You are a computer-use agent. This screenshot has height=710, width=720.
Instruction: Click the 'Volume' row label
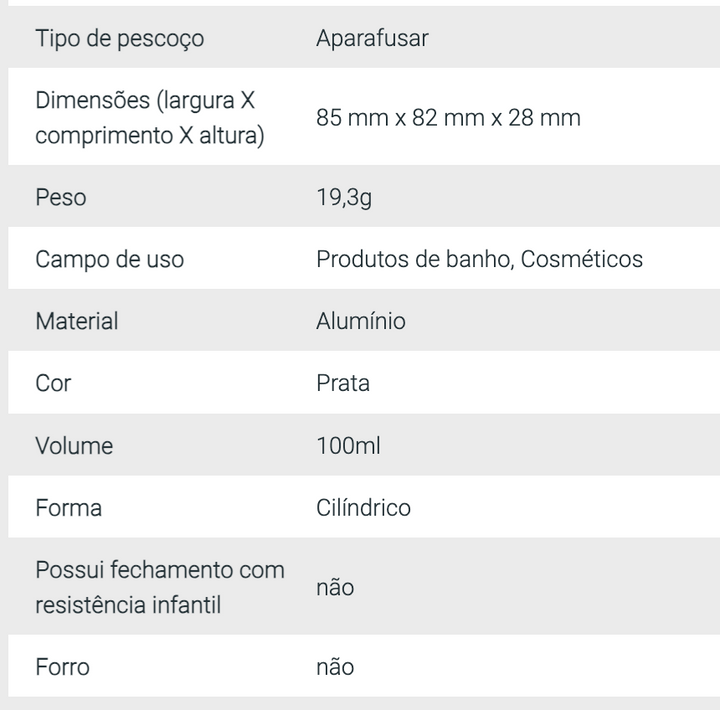[74, 445]
